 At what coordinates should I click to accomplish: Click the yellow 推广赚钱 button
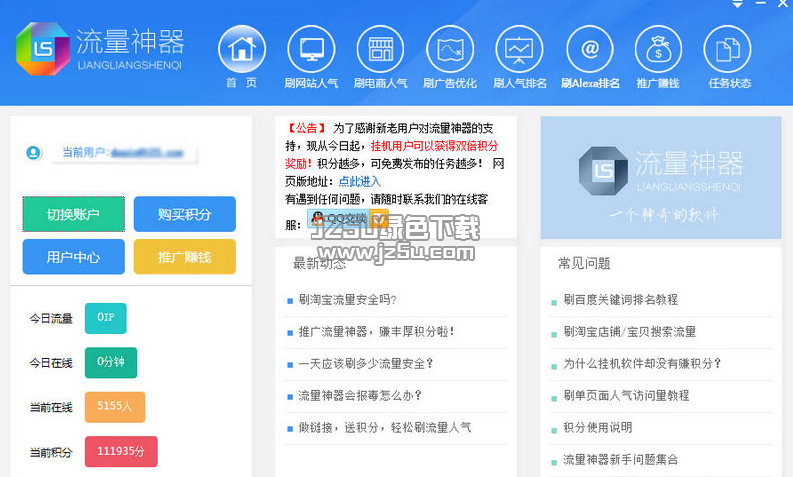coord(185,256)
